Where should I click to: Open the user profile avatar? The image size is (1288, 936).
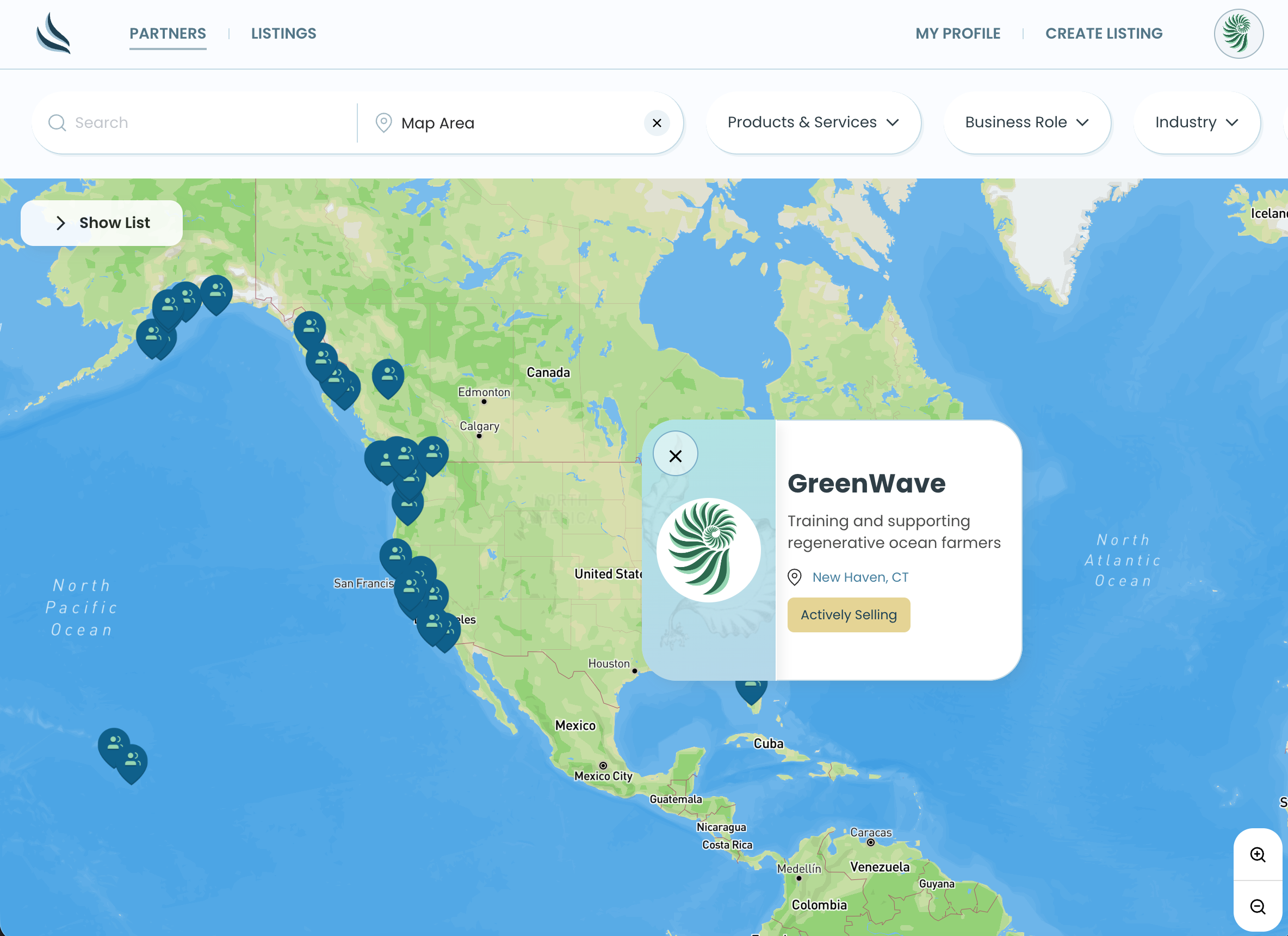tap(1238, 34)
